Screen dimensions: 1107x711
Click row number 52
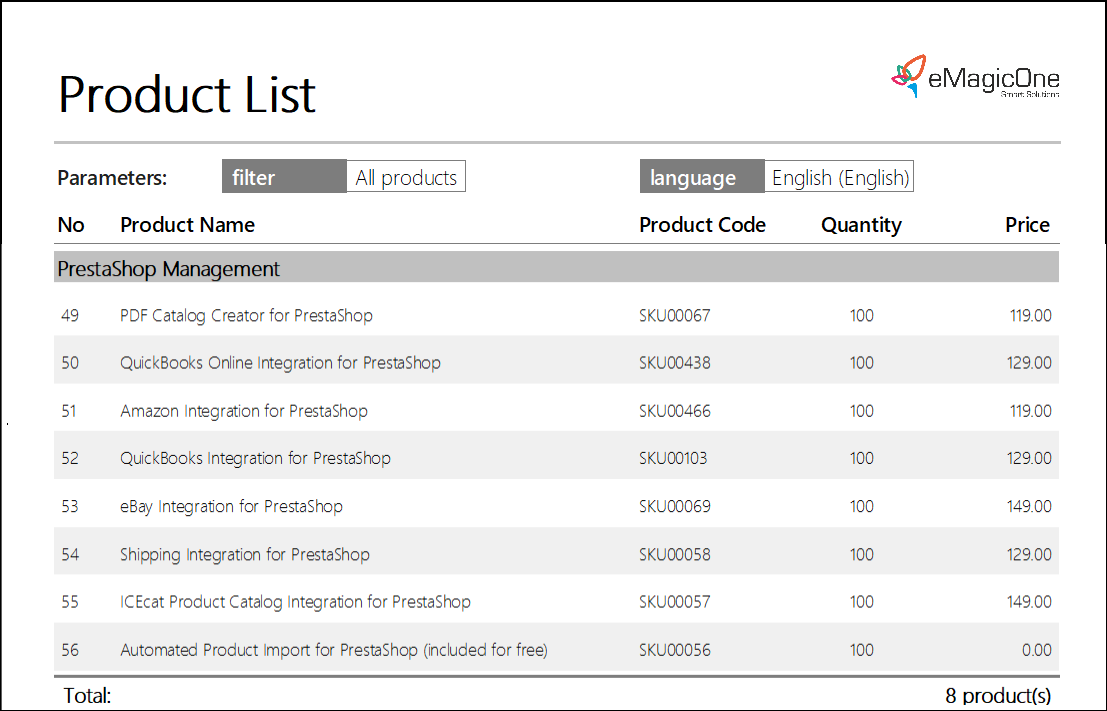tap(70, 458)
